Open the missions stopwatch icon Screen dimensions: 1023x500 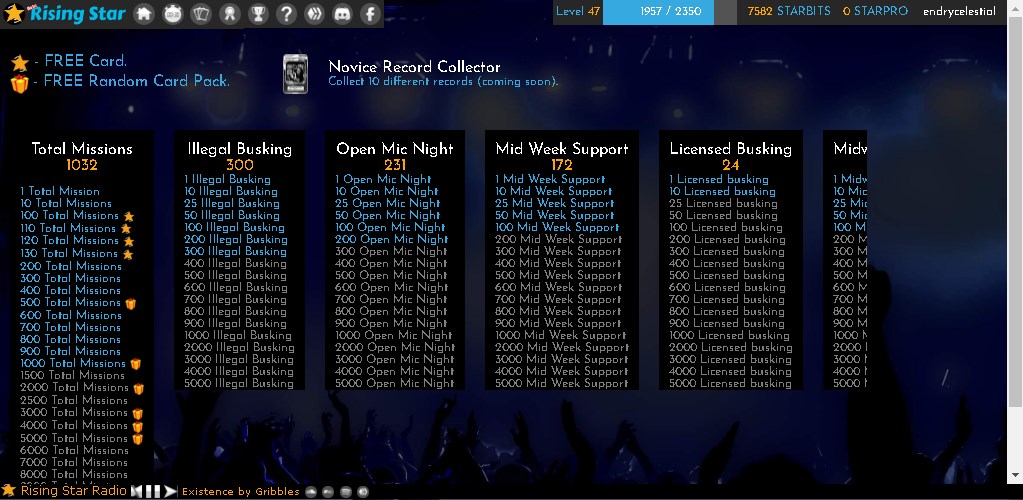(172, 14)
